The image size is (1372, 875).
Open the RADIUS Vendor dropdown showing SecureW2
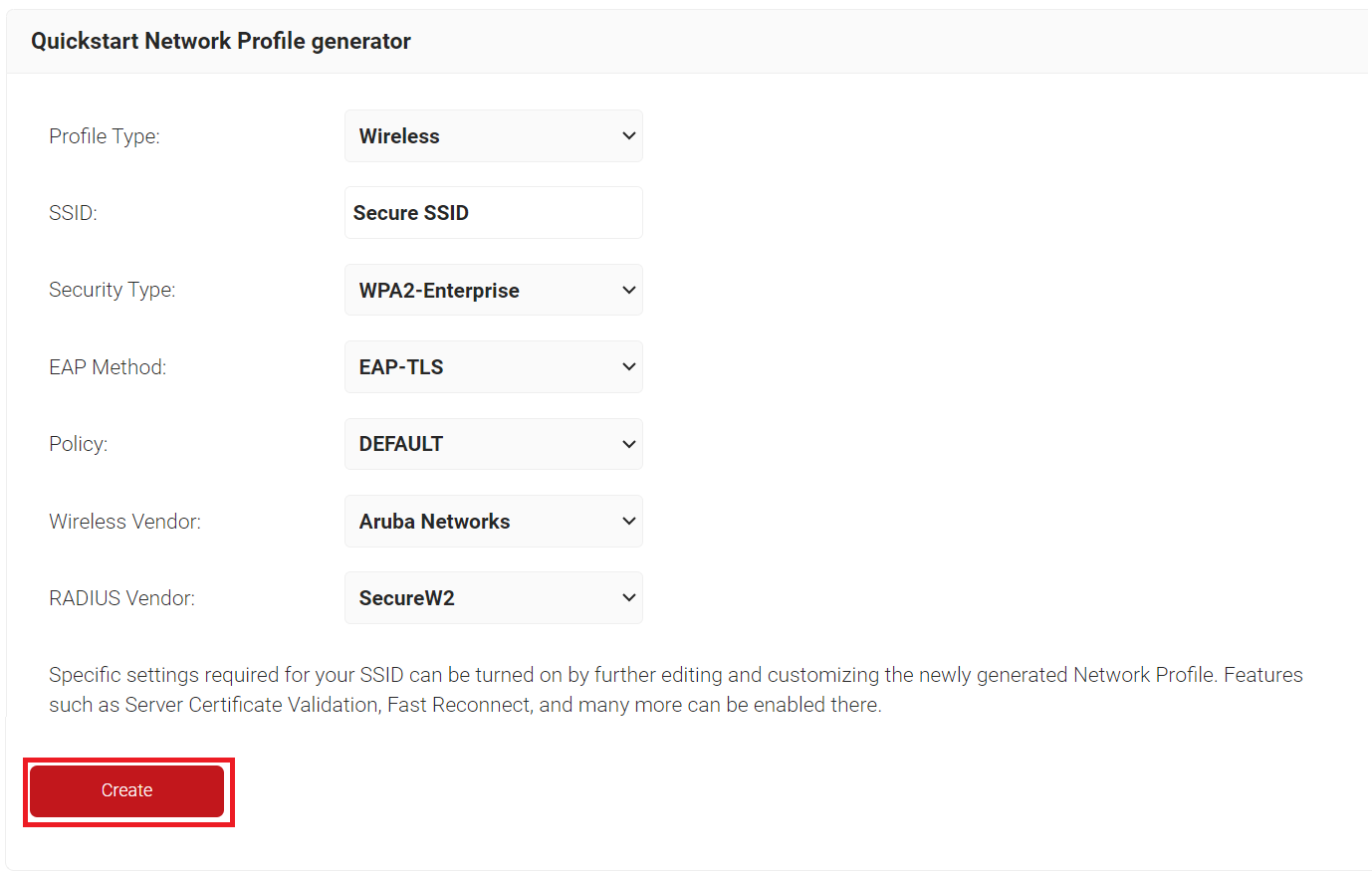(494, 598)
